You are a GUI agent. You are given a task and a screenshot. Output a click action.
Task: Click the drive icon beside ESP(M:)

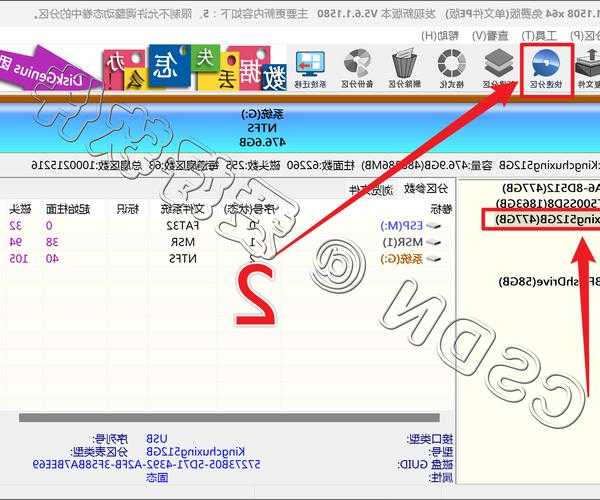(x=433, y=226)
